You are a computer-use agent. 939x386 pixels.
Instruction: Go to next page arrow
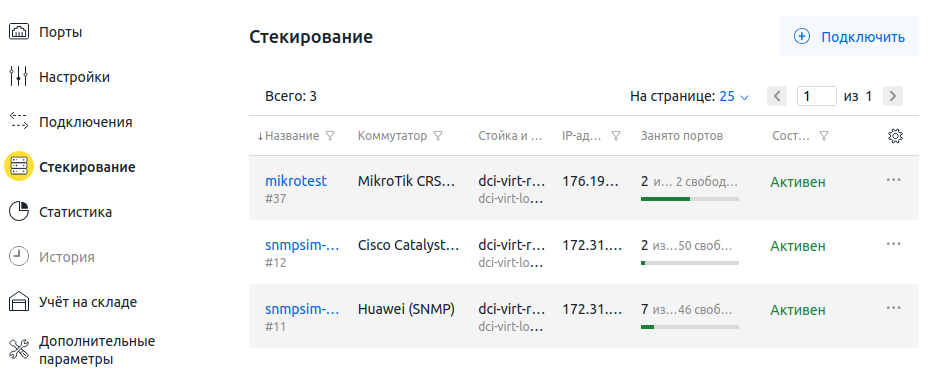[x=893, y=96]
